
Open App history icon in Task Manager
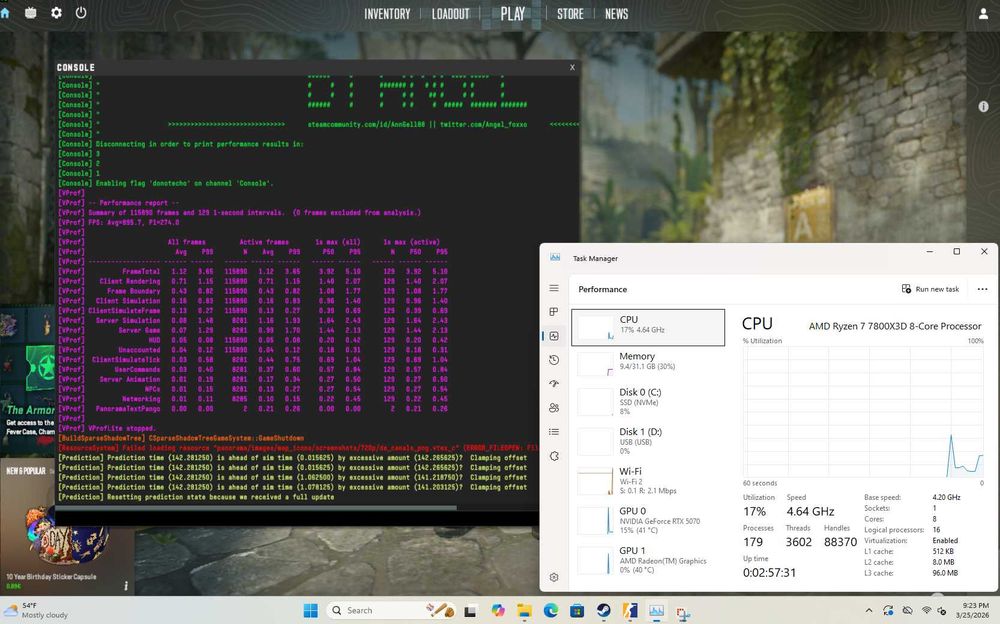pyautogui.click(x=554, y=360)
